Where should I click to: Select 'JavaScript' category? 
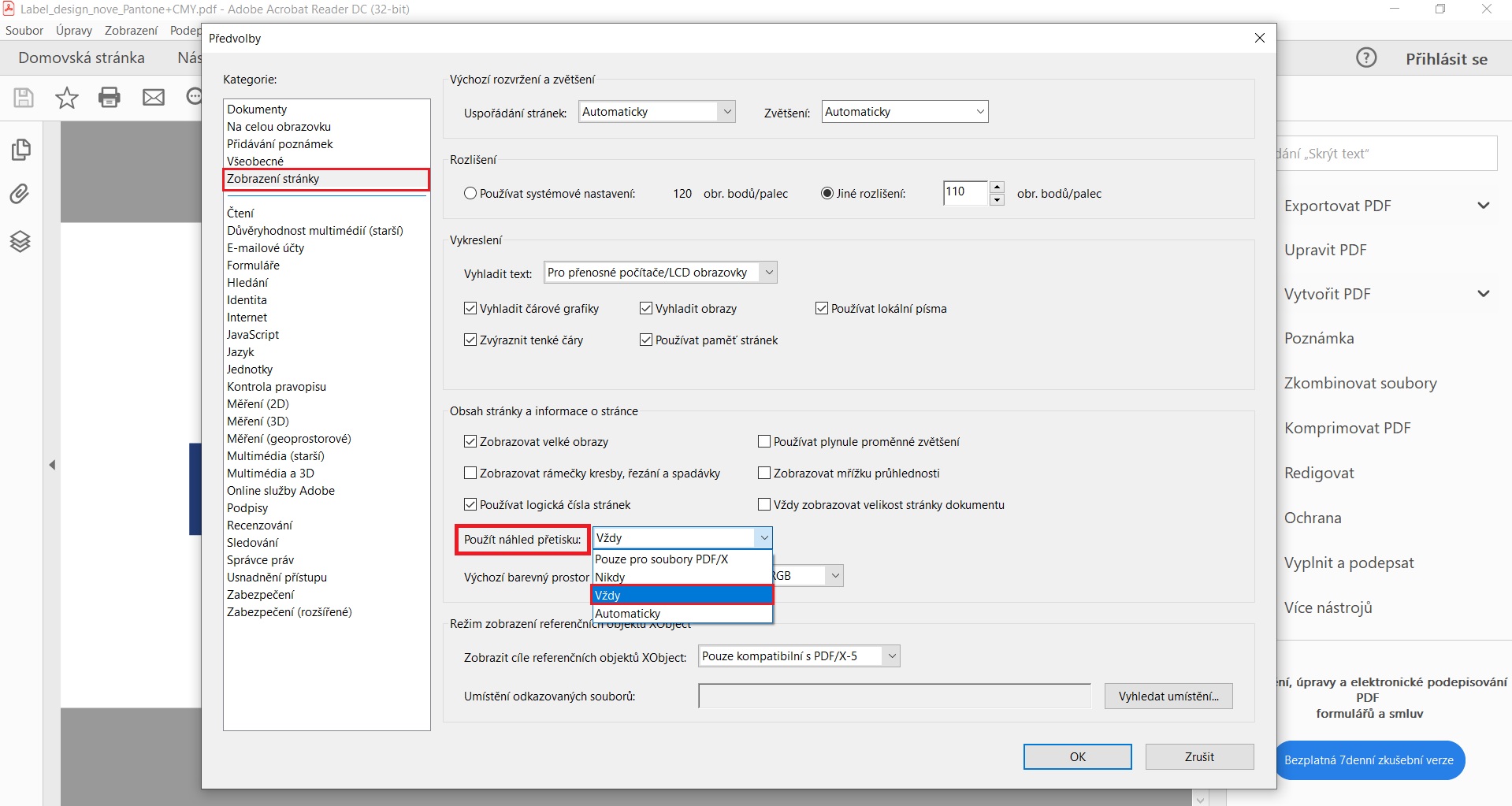pyautogui.click(x=253, y=335)
